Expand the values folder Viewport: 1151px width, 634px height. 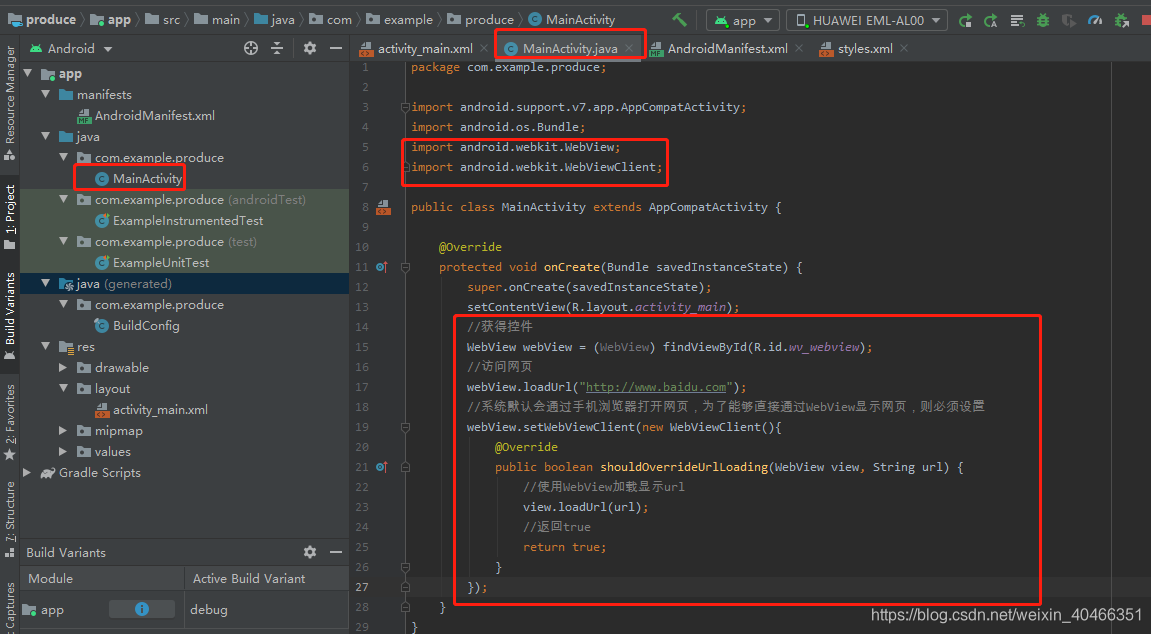pyautogui.click(x=63, y=451)
